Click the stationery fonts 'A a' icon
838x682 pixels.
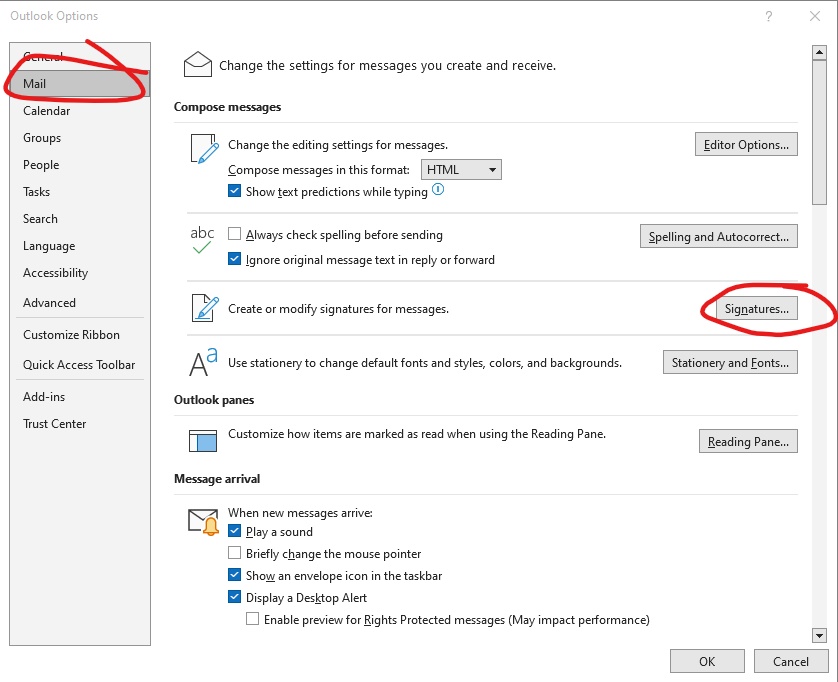(x=203, y=362)
